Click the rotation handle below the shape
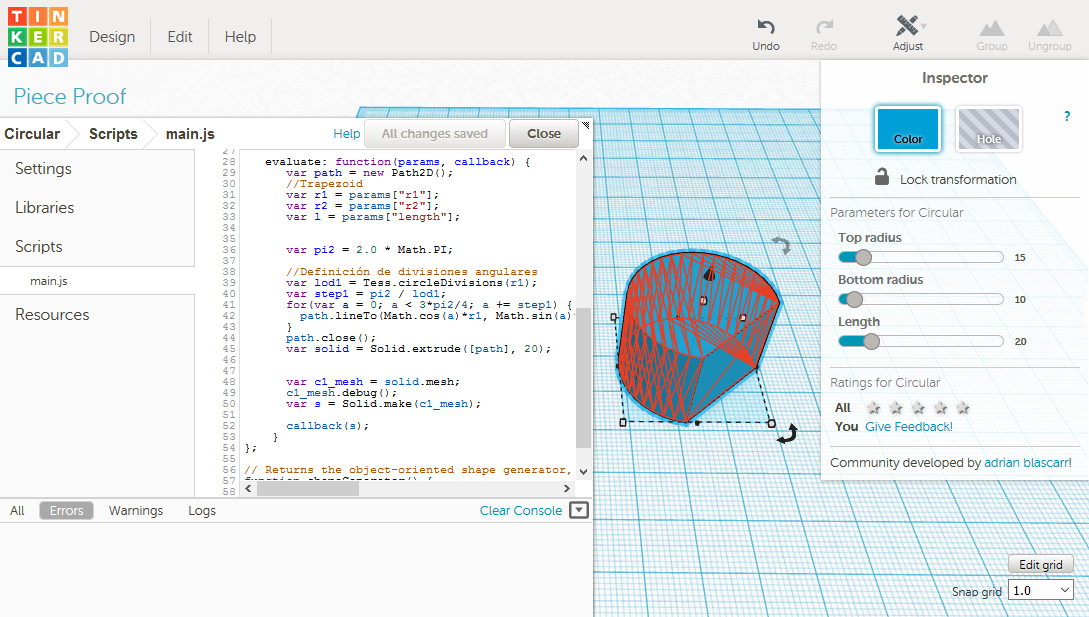 click(x=787, y=434)
